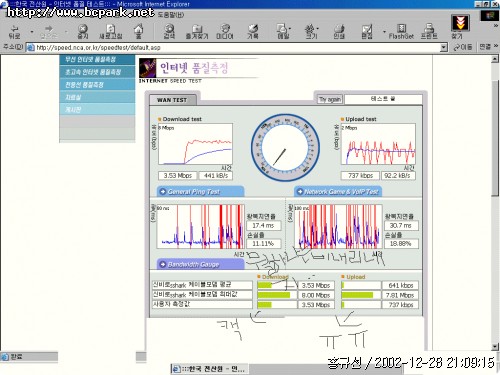Click the 7.81 Mbps maximum upload value
500x375 pixels.
(400, 295)
